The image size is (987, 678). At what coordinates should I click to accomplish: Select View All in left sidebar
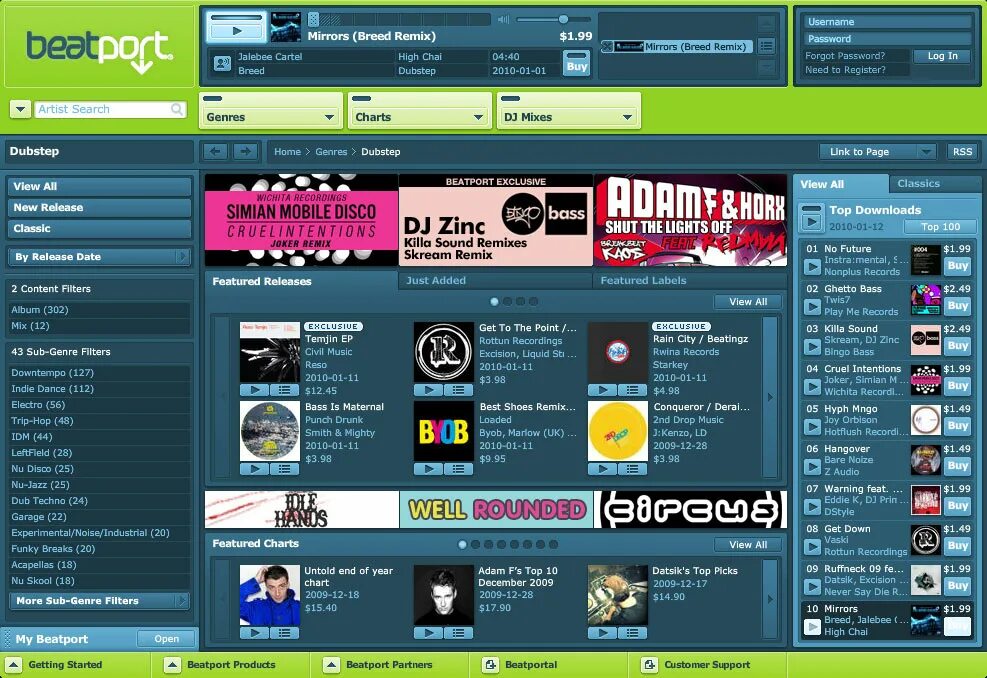point(99,186)
